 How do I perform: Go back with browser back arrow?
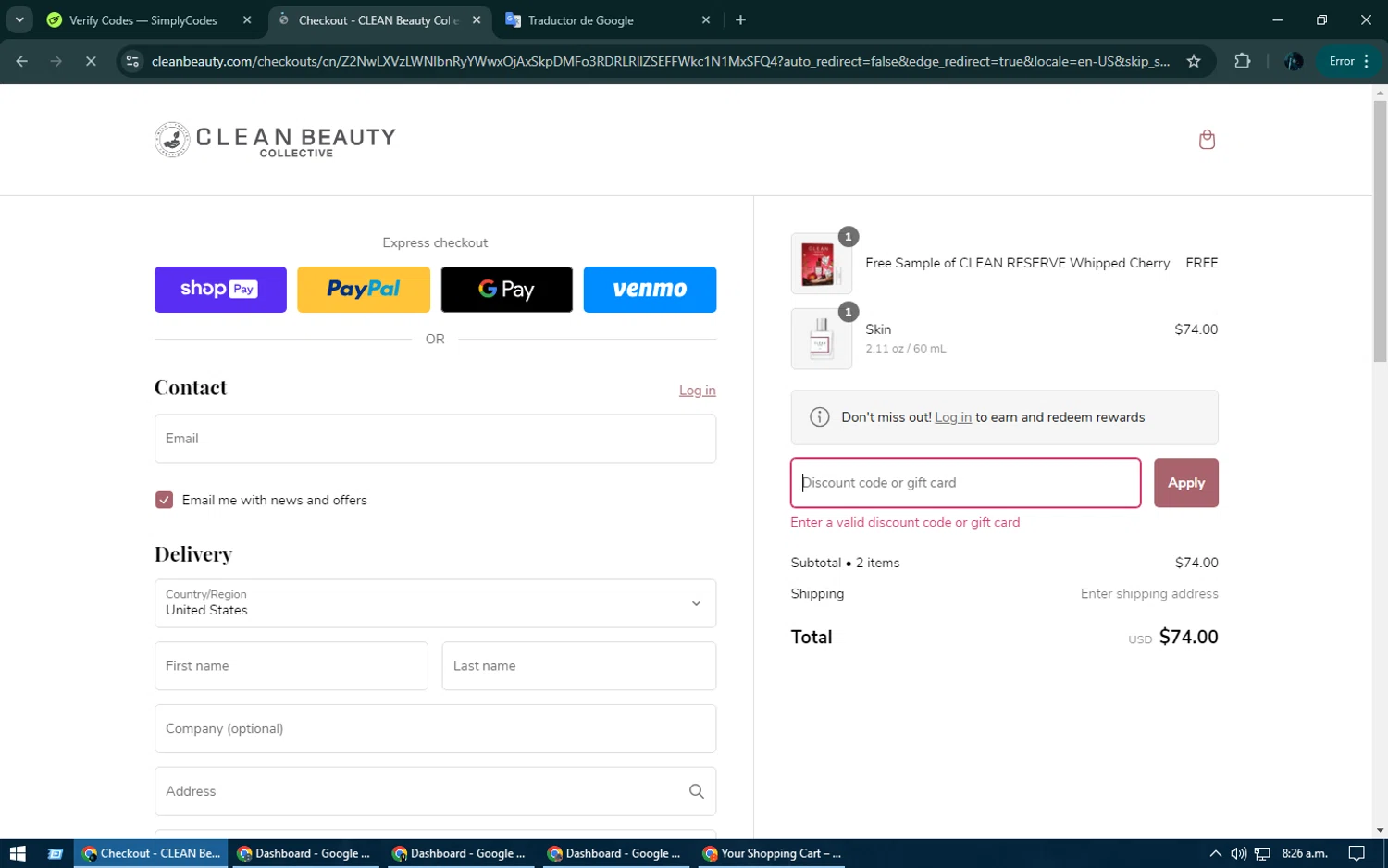(22, 61)
